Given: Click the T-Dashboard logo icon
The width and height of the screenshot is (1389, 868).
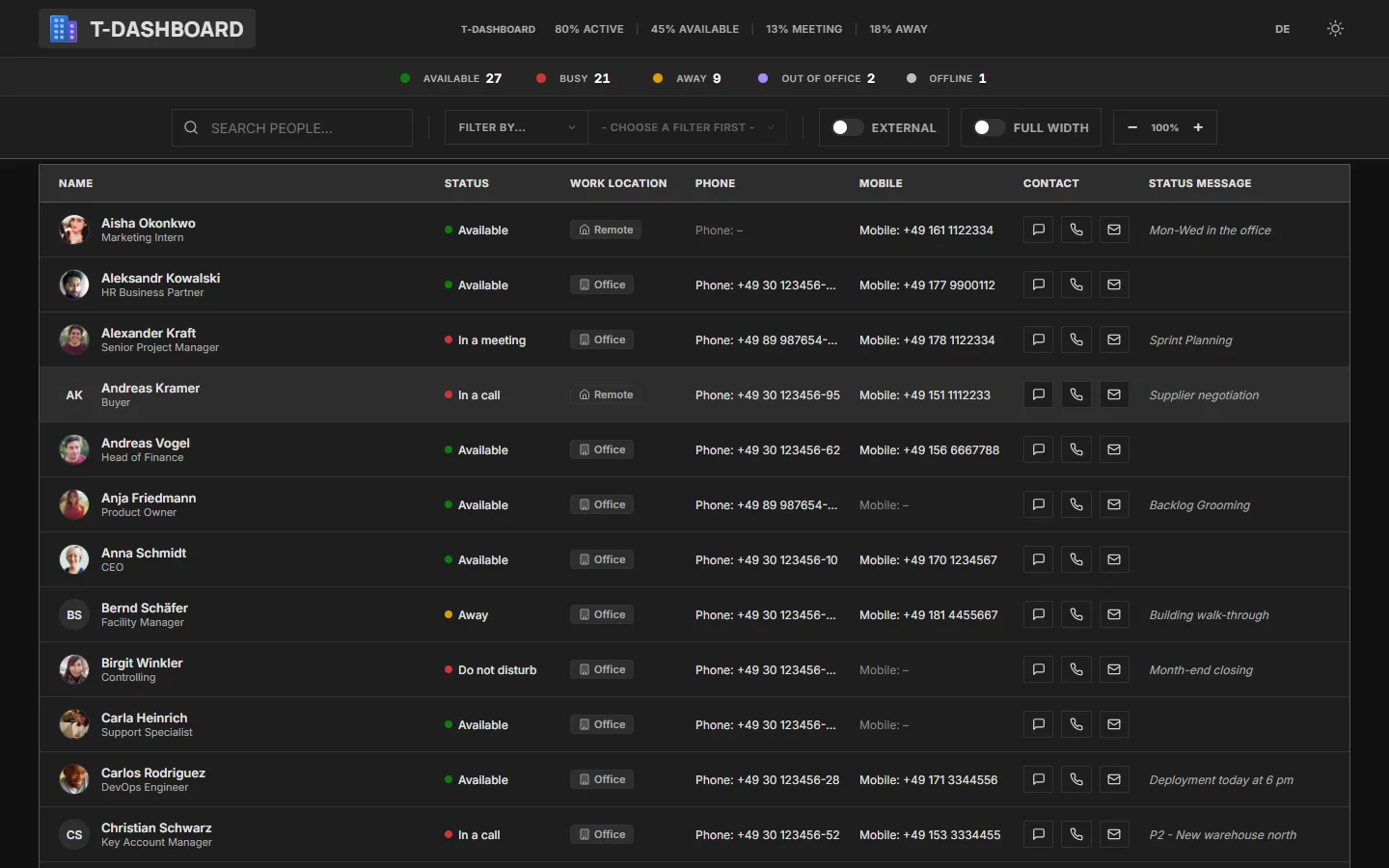Looking at the screenshot, I should click(x=64, y=29).
